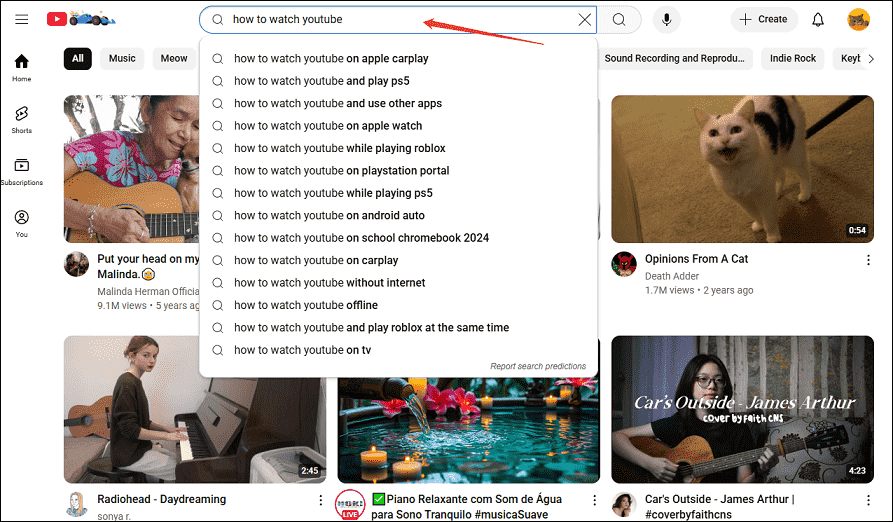Screen dimensions: 893x522
Task: Open the You page in sidebar
Action: point(22,223)
